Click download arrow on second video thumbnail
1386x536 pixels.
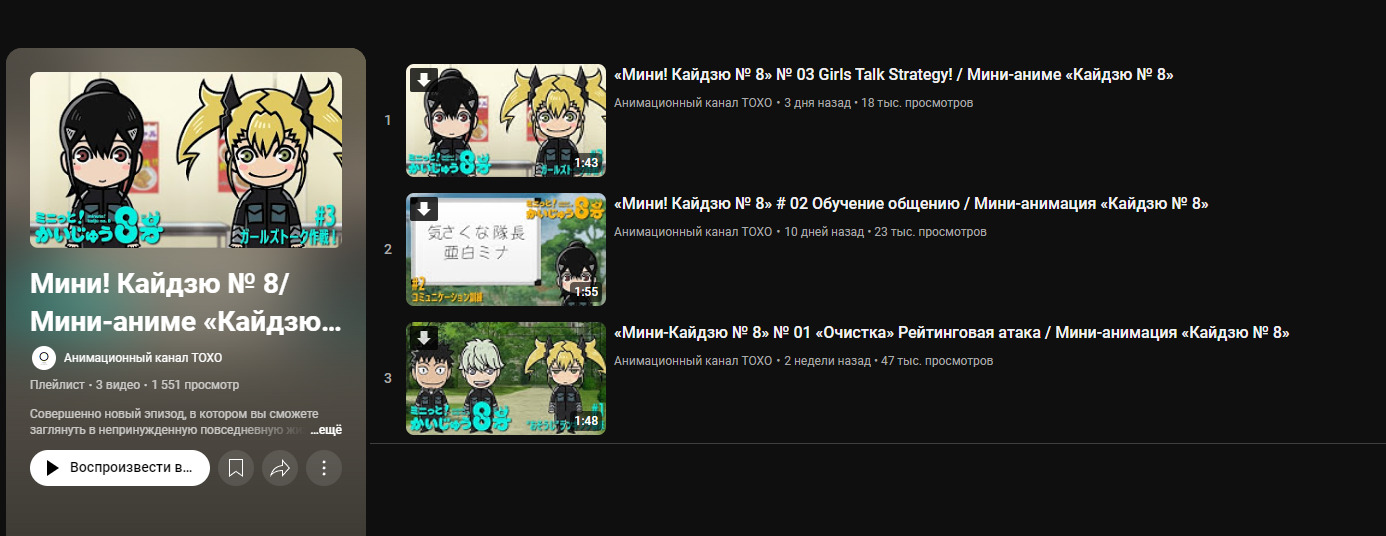pyautogui.click(x=424, y=208)
